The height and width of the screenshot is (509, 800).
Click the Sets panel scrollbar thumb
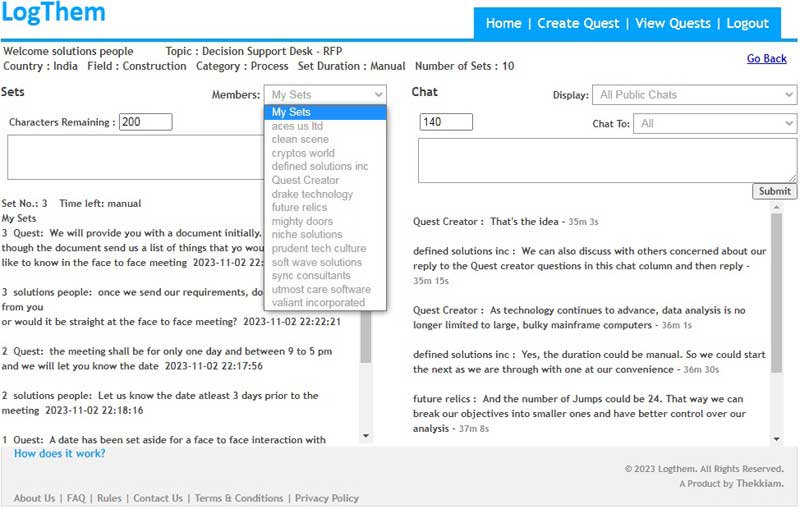click(x=366, y=337)
